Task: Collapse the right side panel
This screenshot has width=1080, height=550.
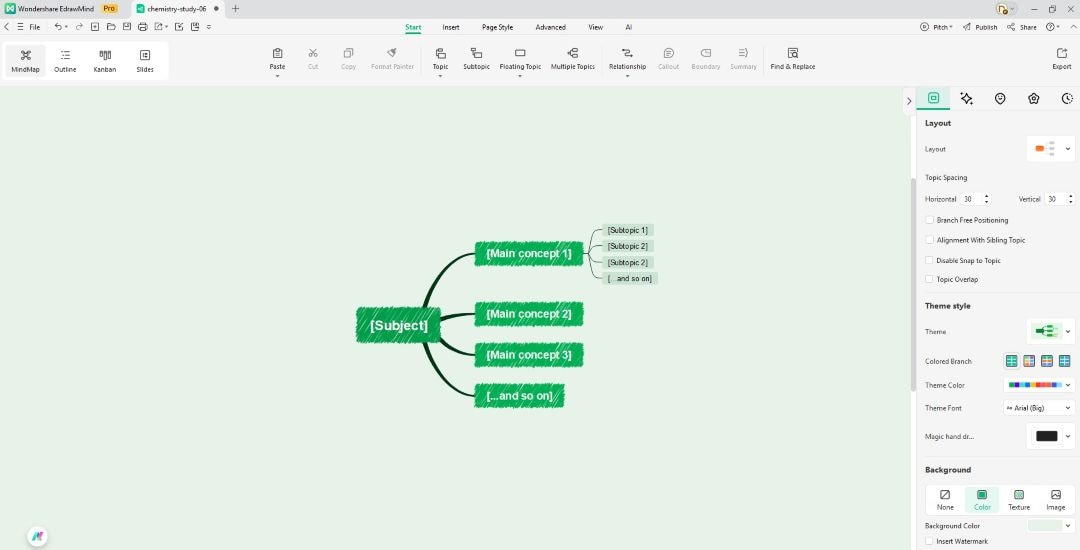Action: [x=908, y=101]
